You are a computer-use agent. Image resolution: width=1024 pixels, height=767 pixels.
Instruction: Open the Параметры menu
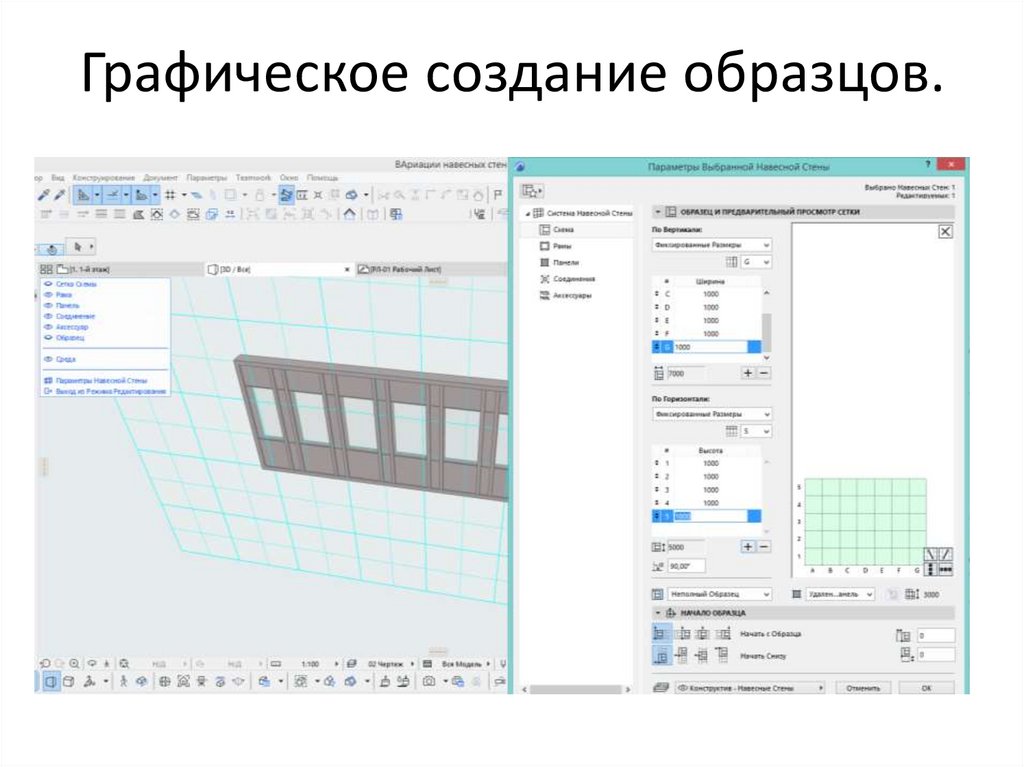(206, 178)
